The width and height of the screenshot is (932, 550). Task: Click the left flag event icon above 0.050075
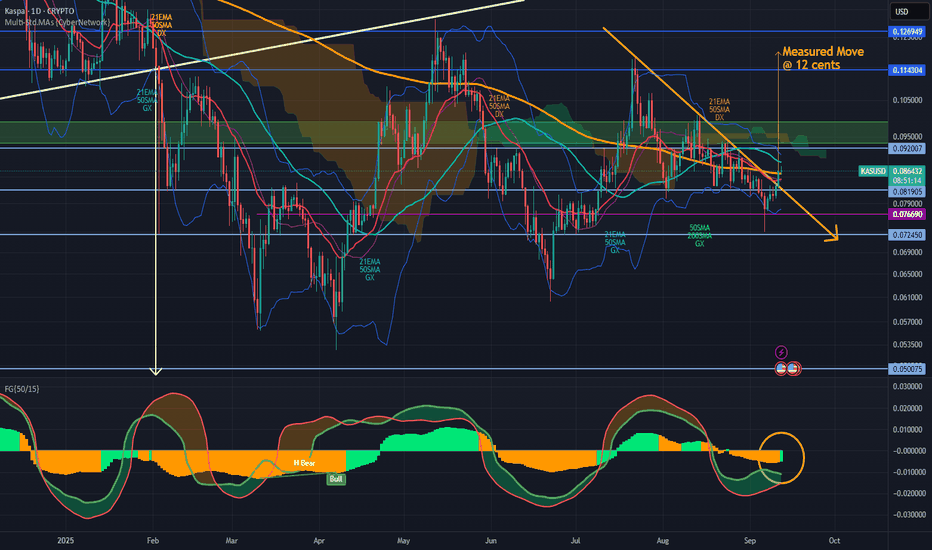tap(782, 368)
